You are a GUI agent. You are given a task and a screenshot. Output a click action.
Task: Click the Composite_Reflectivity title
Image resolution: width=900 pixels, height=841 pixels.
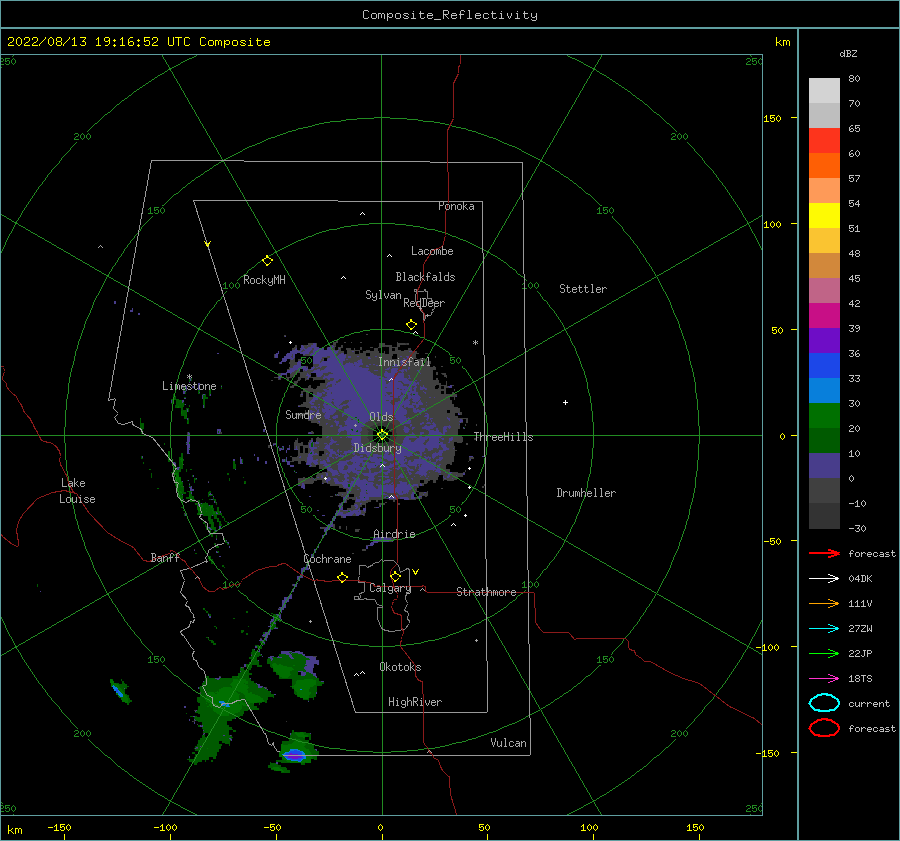[450, 15]
